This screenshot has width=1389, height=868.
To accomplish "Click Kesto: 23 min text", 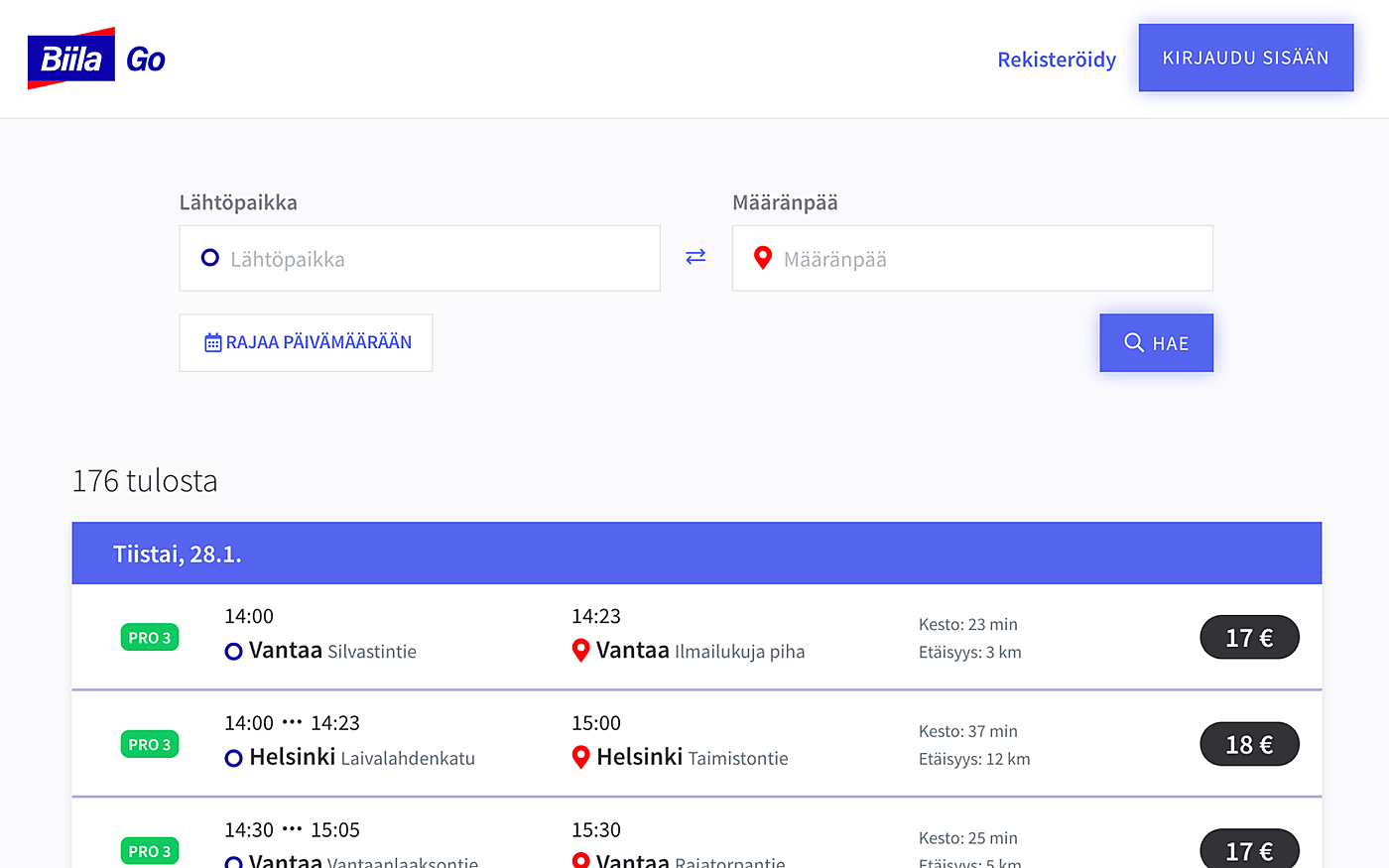I will click(x=968, y=624).
